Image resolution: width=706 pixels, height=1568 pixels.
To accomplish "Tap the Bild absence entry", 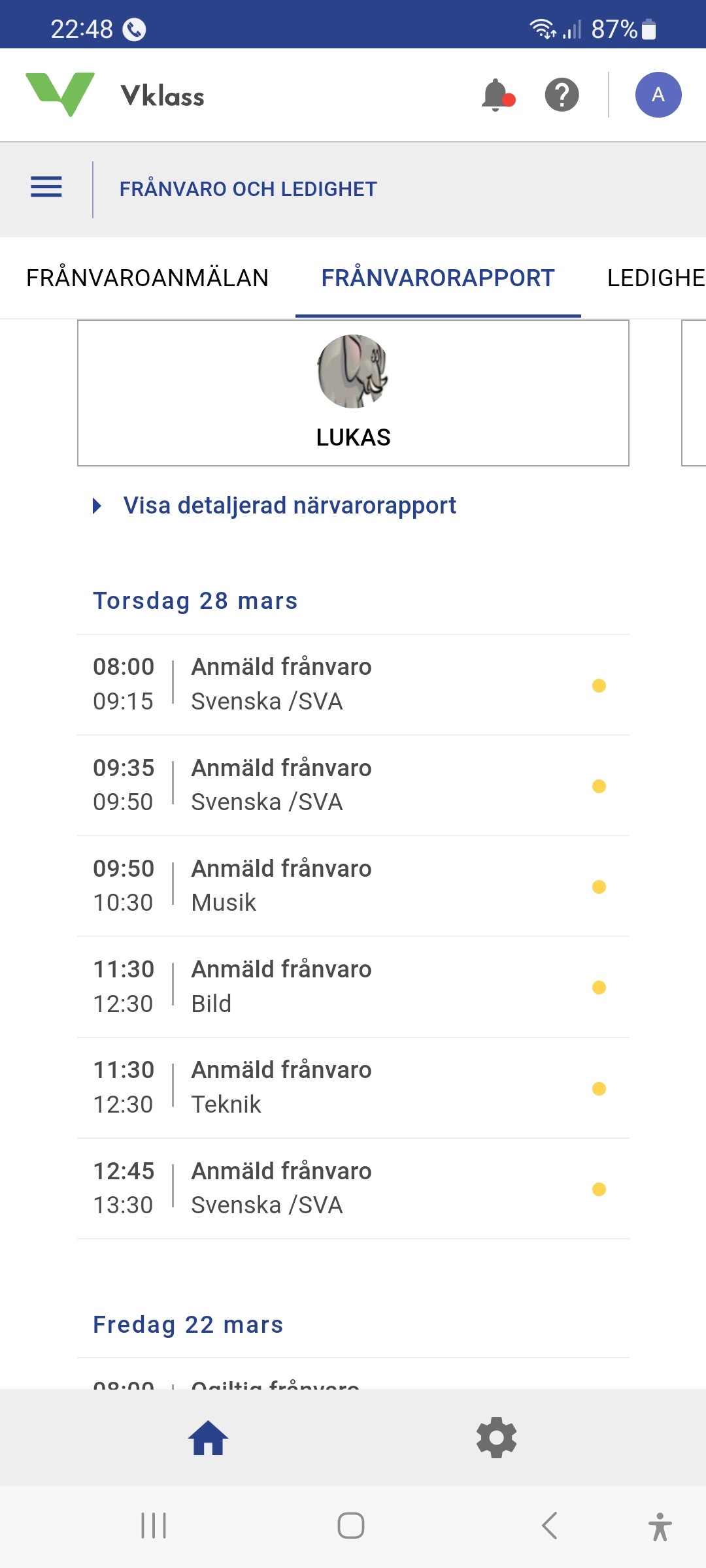I will click(353, 987).
